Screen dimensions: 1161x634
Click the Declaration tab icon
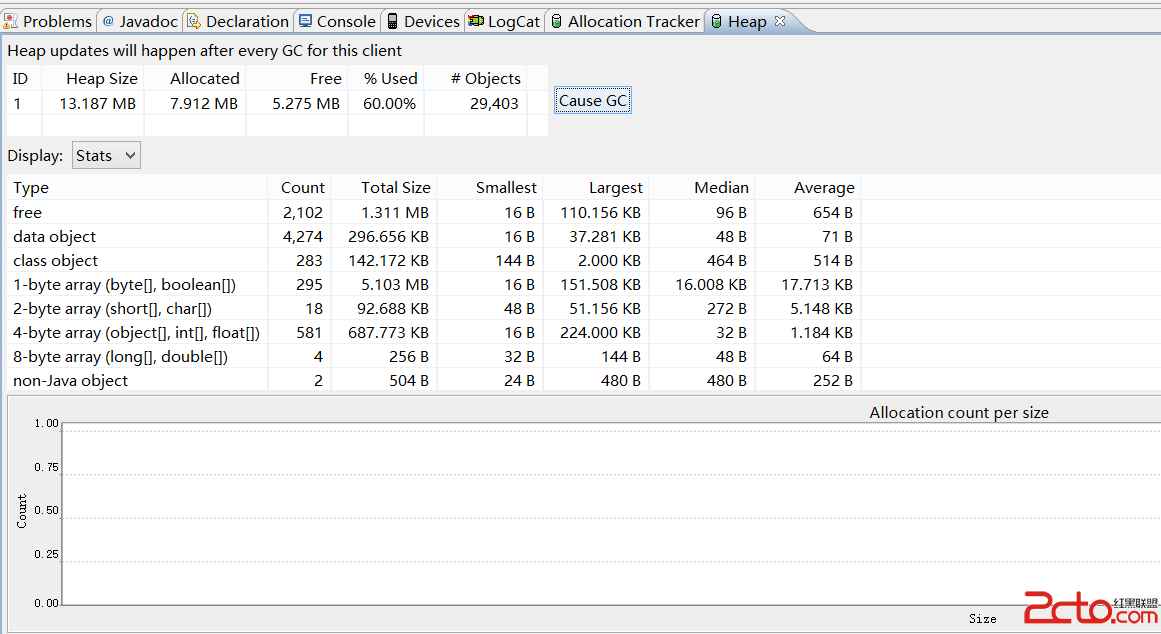coord(193,21)
